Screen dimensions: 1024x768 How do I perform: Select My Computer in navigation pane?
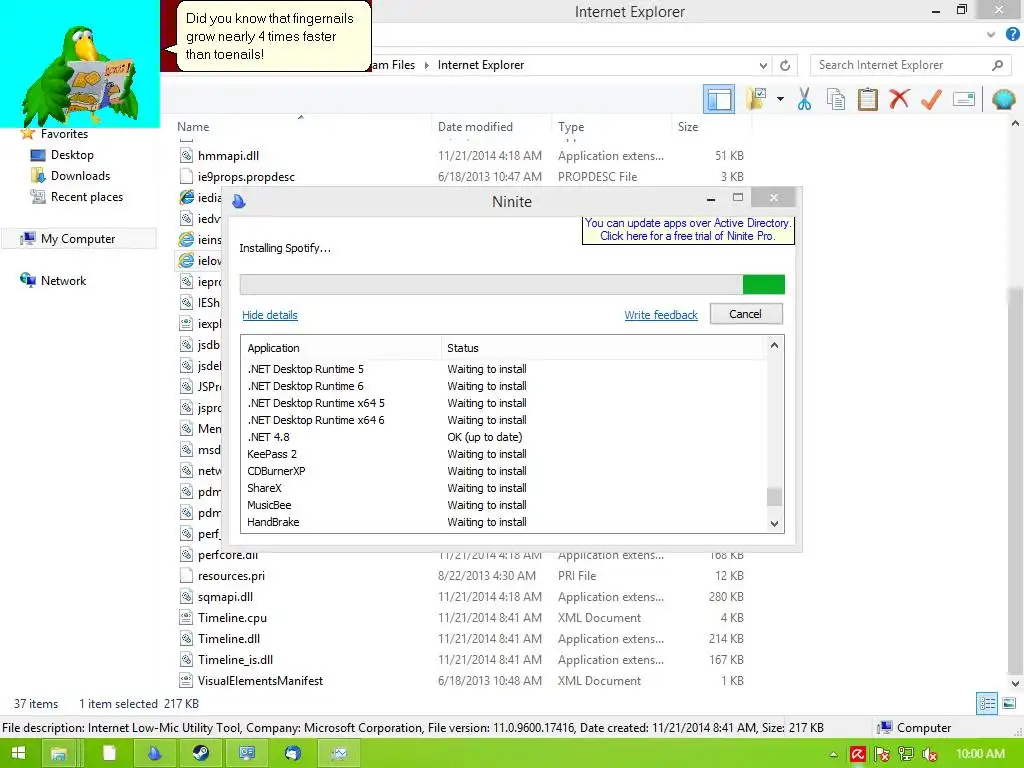tap(78, 238)
